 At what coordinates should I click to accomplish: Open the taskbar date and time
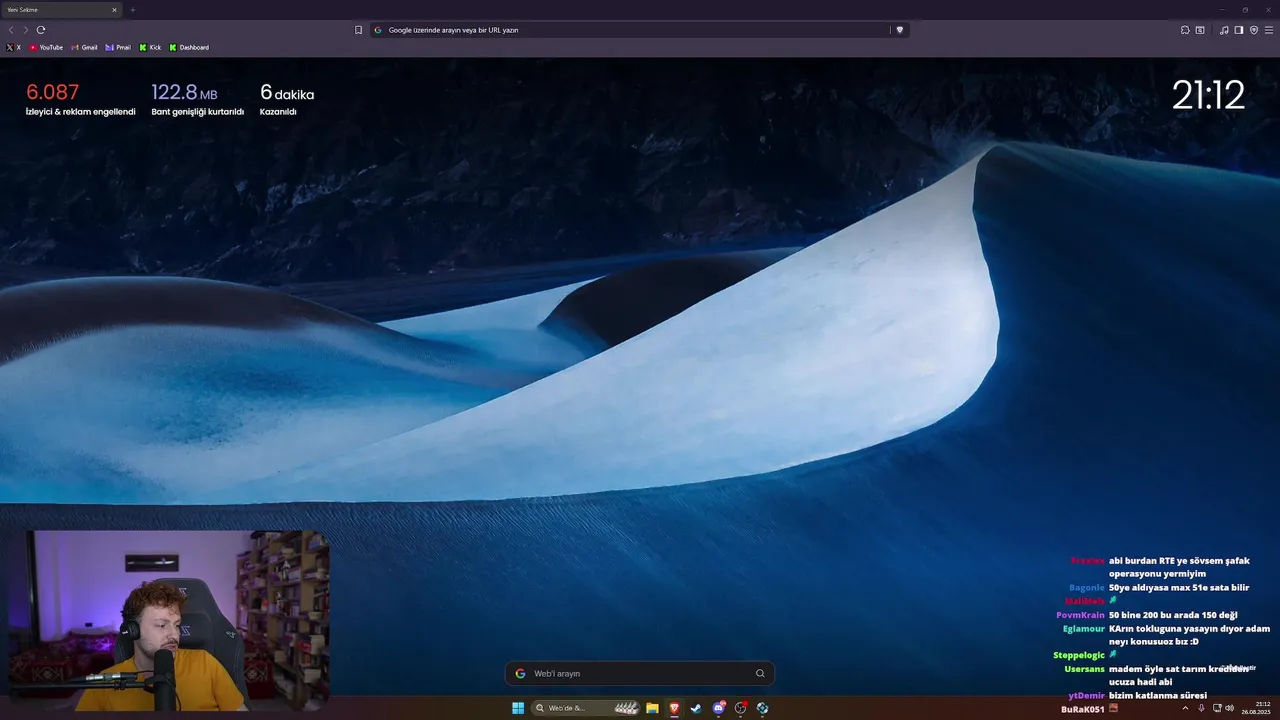pos(1257,708)
